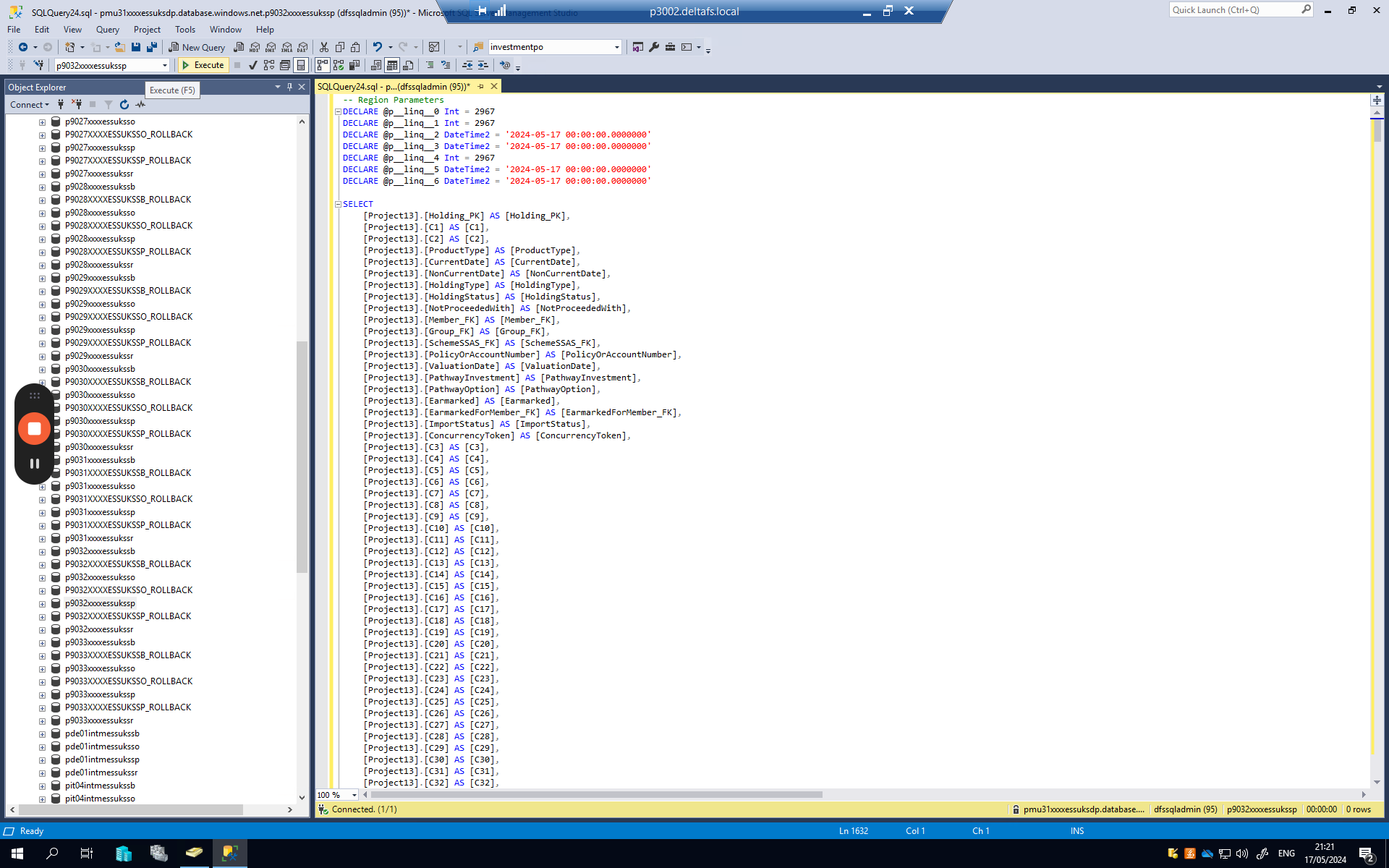Viewport: 1389px width, 868px height.
Task: Click the Display Estimated Execution Plan icon
Action: (x=269, y=65)
